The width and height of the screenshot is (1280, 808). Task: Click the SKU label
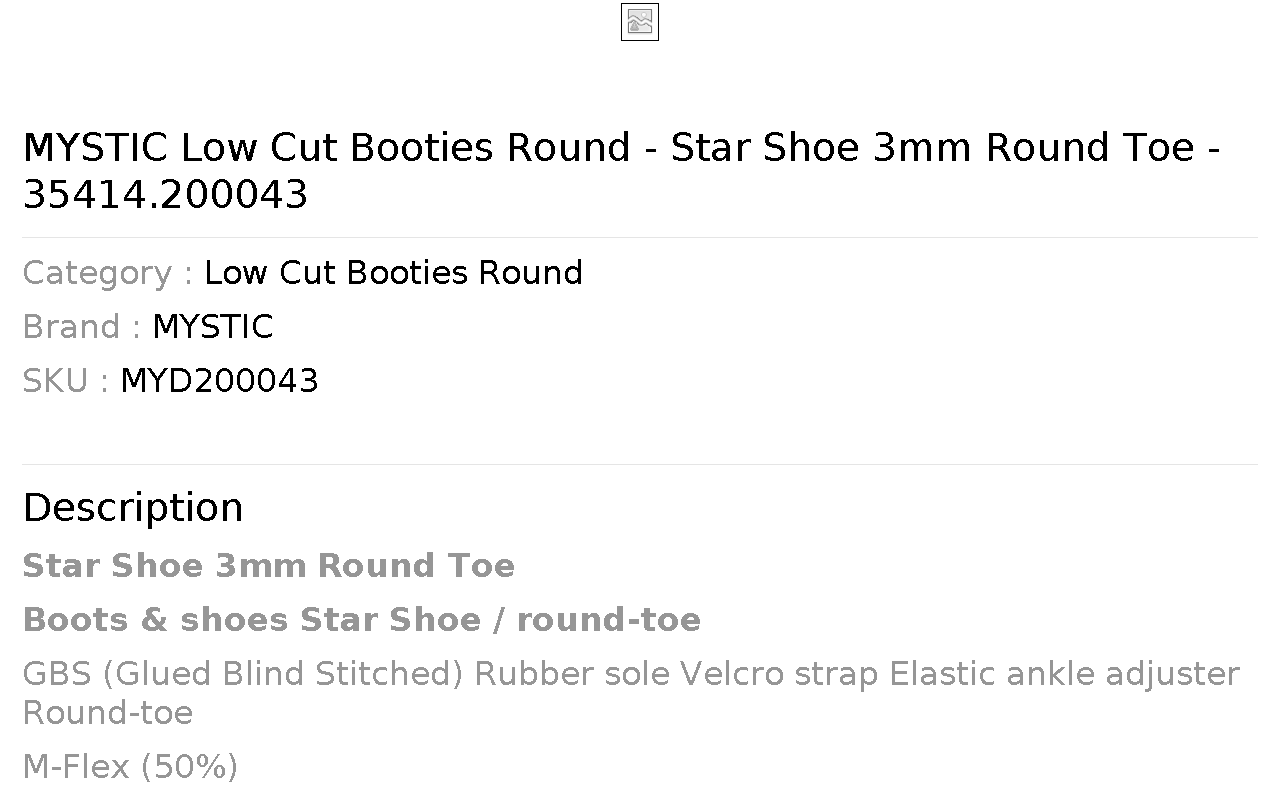click(x=65, y=381)
